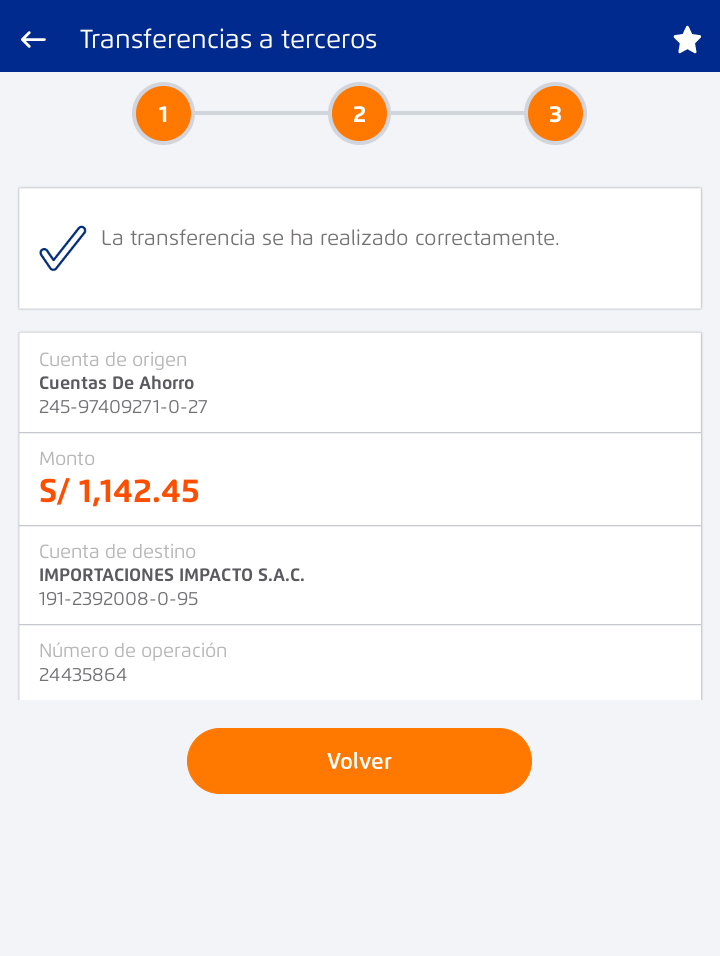Screen dimensions: 720x956
Task: Select step 2 circle in progress indicator
Action: pos(359,114)
